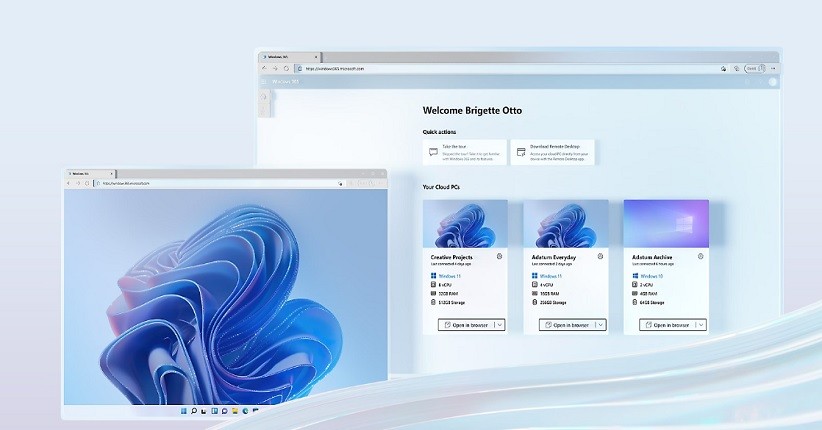Open Task View in the Cloud PC taskbar
The height and width of the screenshot is (430, 822).
[x=204, y=411]
